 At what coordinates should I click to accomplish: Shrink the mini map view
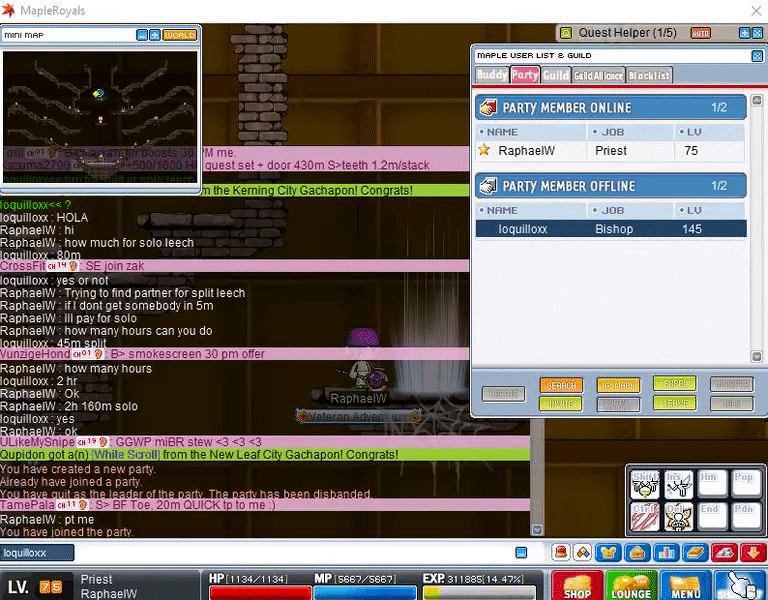click(142, 35)
